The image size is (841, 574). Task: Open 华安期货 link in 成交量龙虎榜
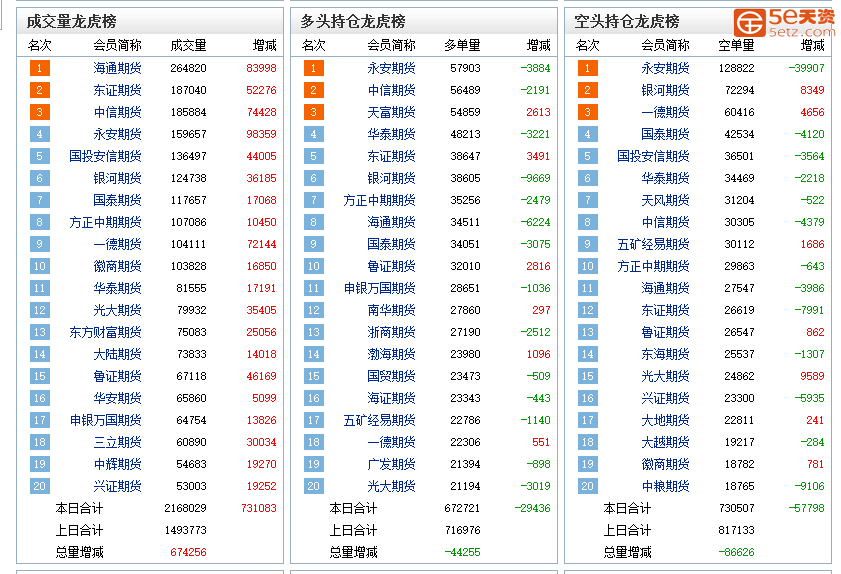[117, 398]
